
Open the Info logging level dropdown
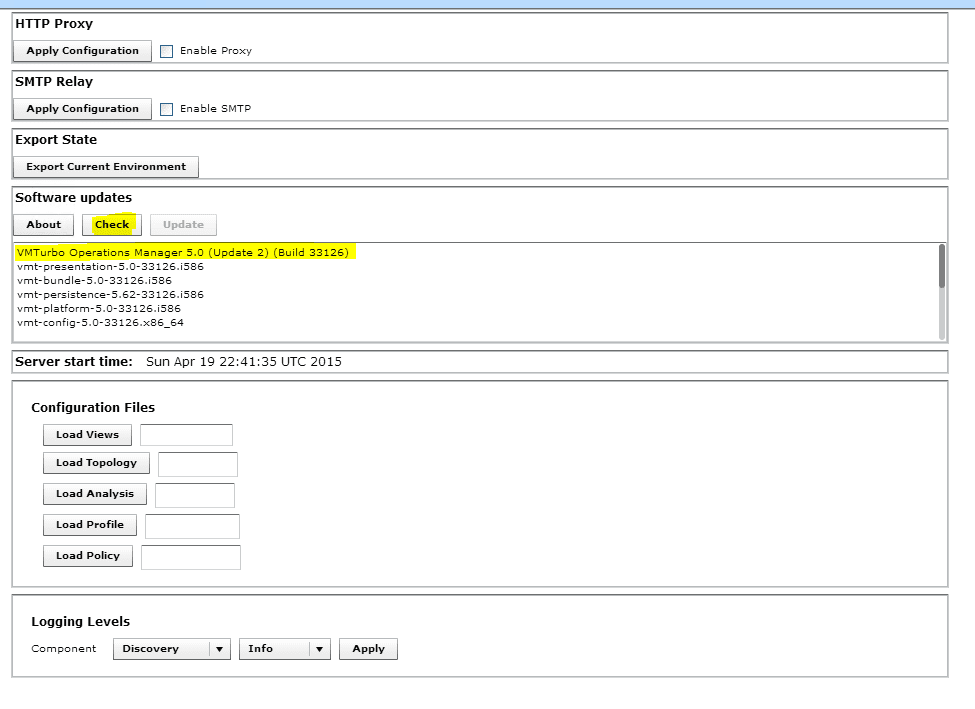coord(285,649)
